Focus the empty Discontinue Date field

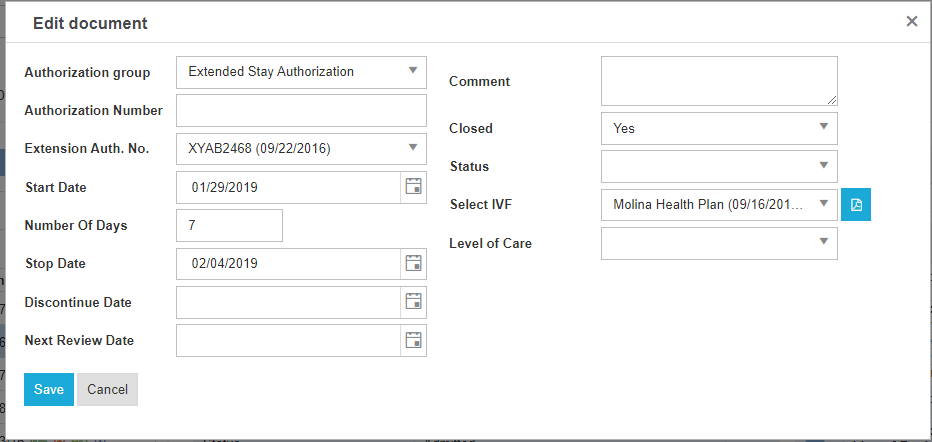pos(288,302)
